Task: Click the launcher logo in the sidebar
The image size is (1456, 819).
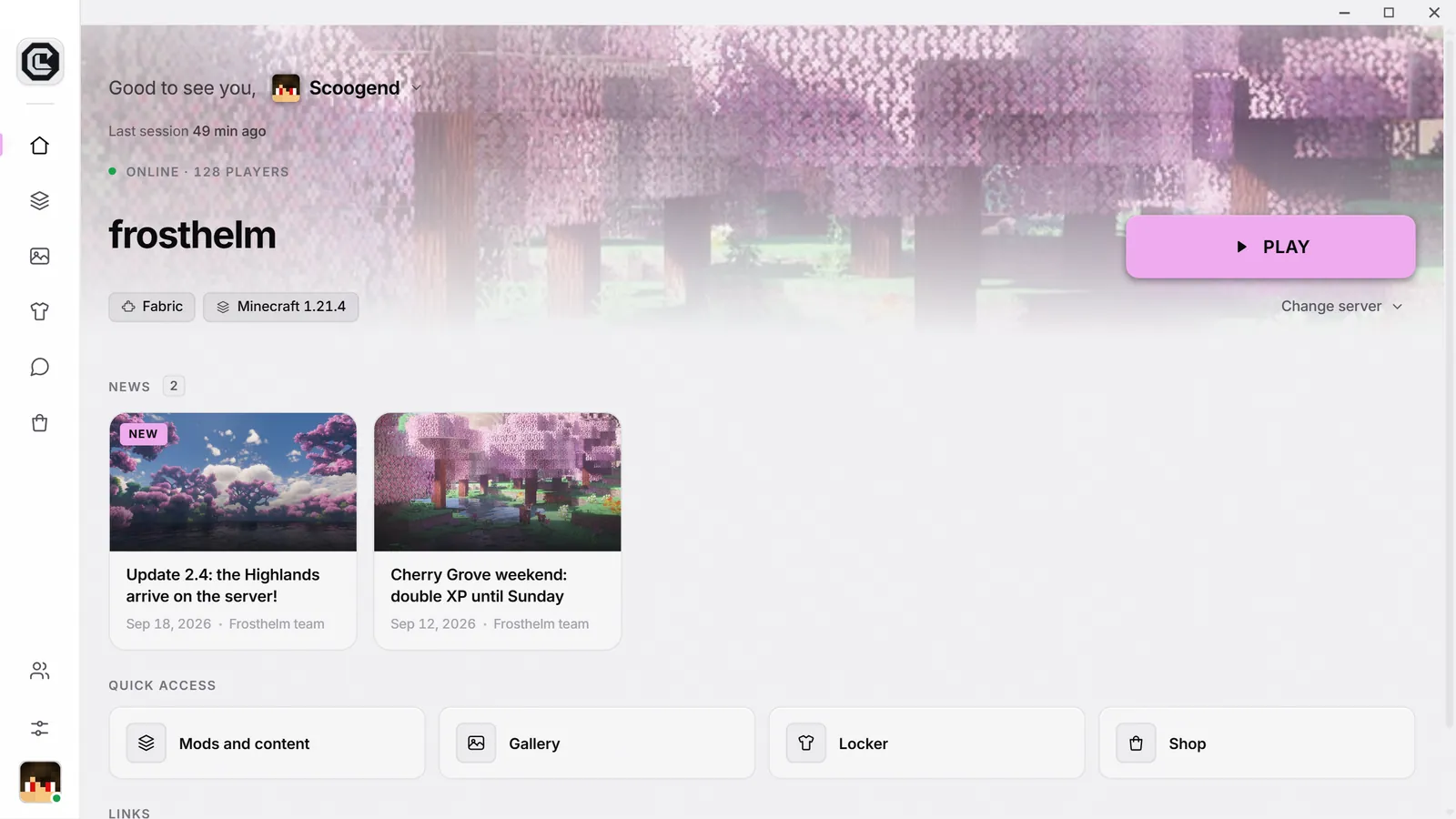Action: (x=40, y=62)
